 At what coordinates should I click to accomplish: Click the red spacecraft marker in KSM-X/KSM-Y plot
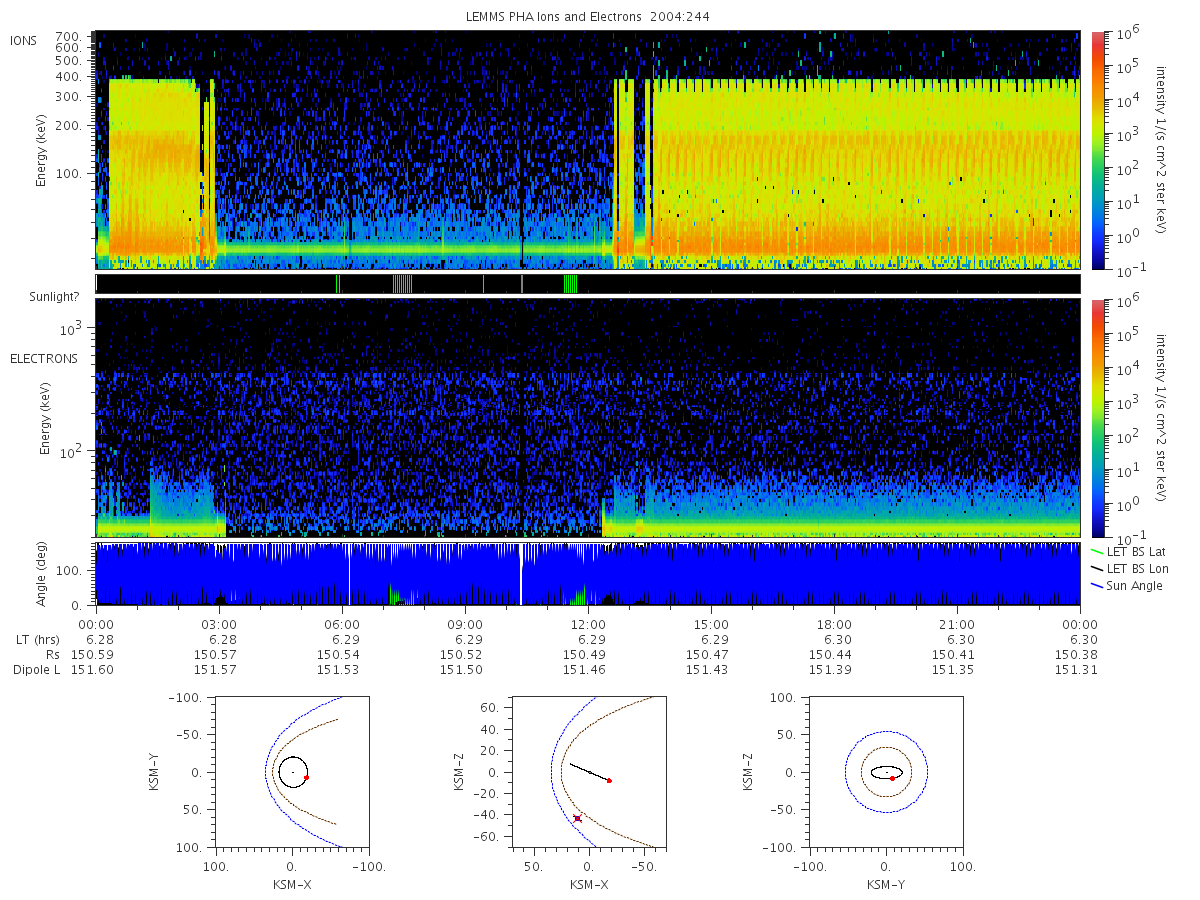306,777
